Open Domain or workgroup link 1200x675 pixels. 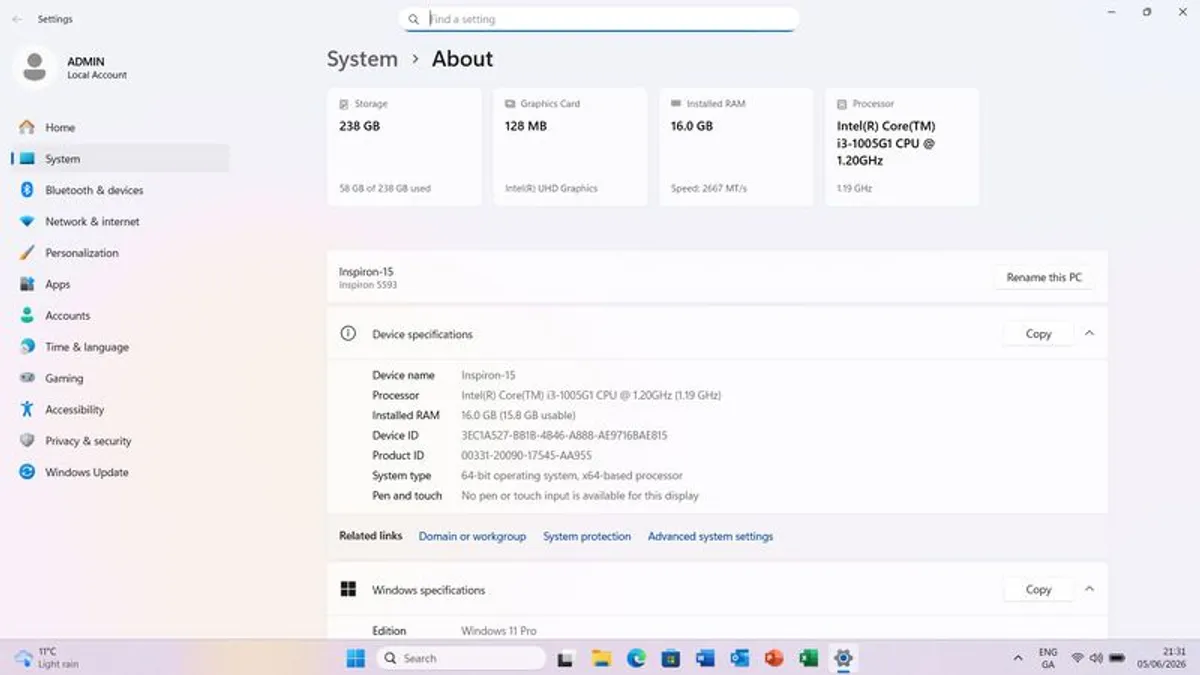point(472,537)
